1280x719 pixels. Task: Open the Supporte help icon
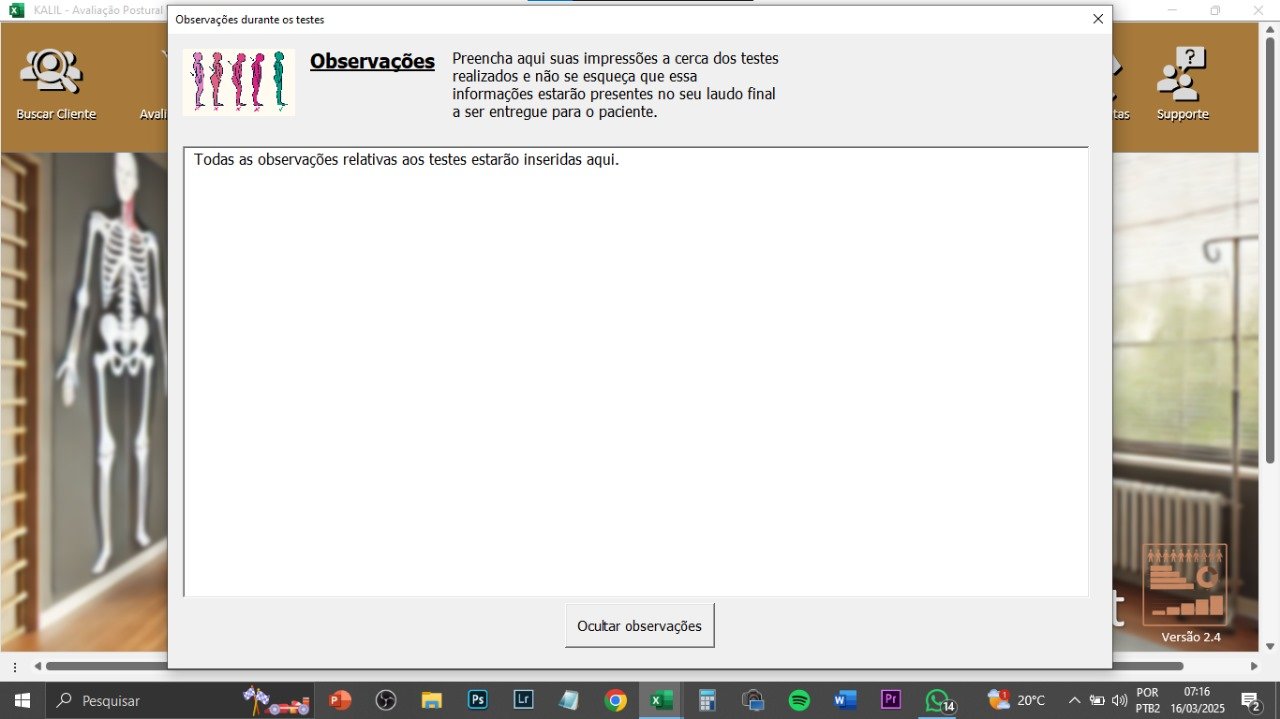pyautogui.click(x=1182, y=84)
